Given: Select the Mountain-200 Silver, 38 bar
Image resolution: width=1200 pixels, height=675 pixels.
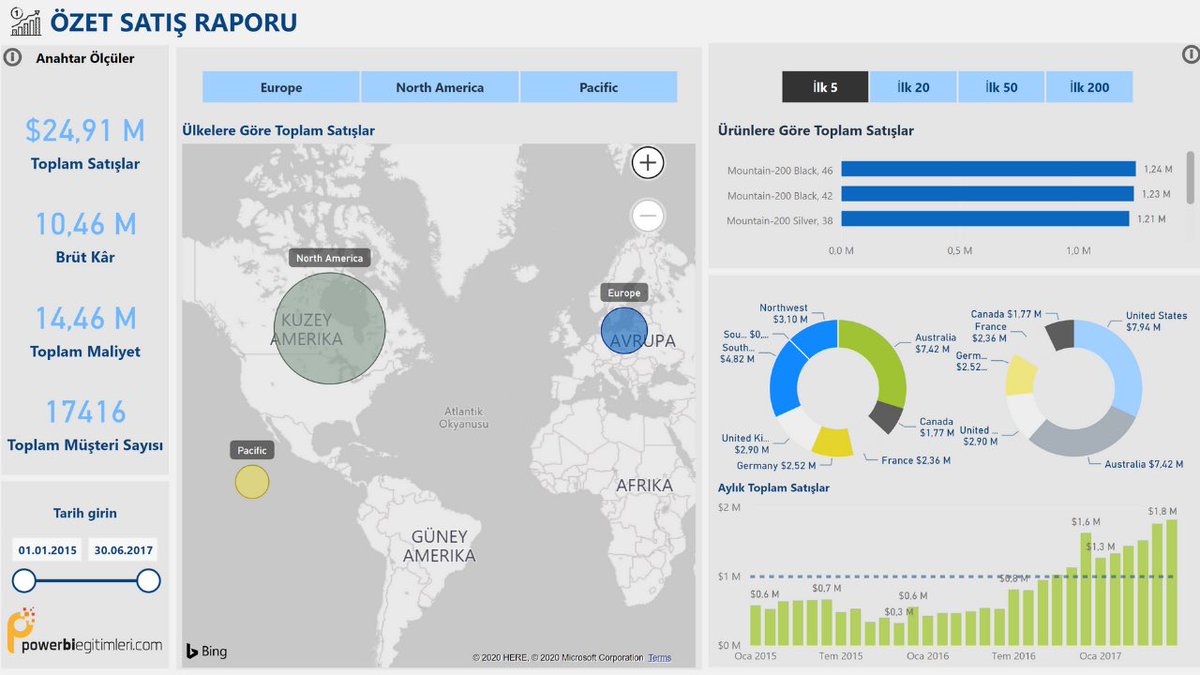Looking at the screenshot, I should pos(985,218).
